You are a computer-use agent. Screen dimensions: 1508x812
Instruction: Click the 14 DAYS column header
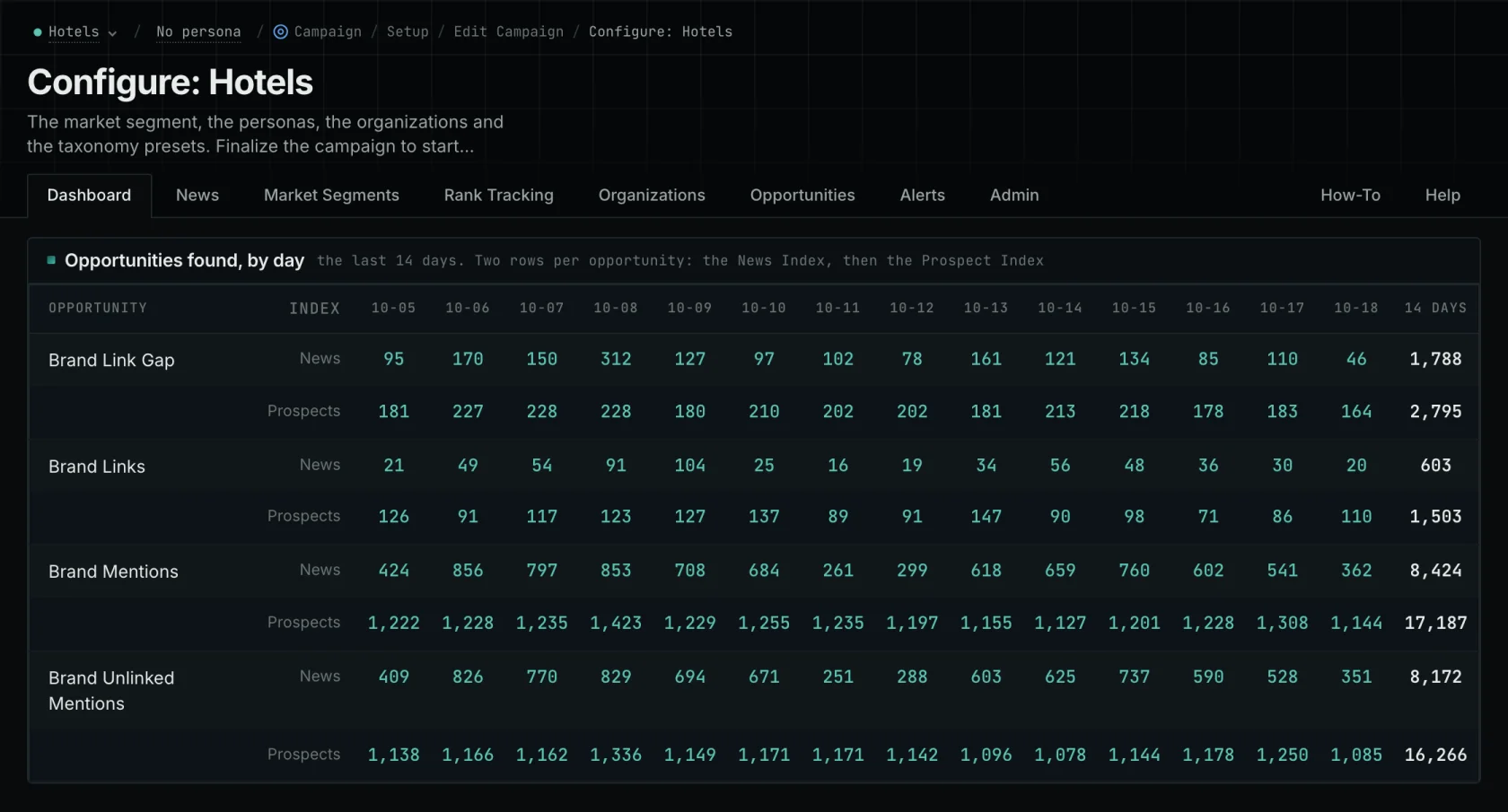1435,308
